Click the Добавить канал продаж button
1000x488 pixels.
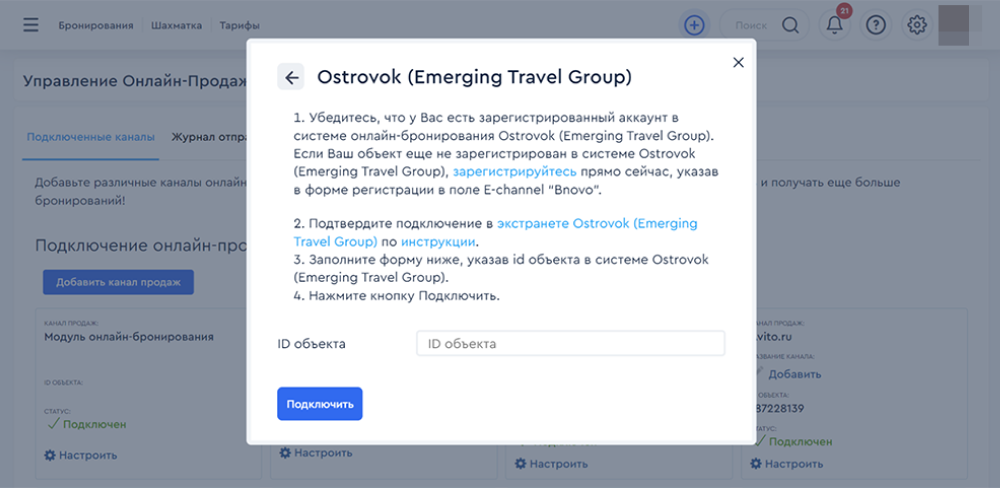(118, 282)
